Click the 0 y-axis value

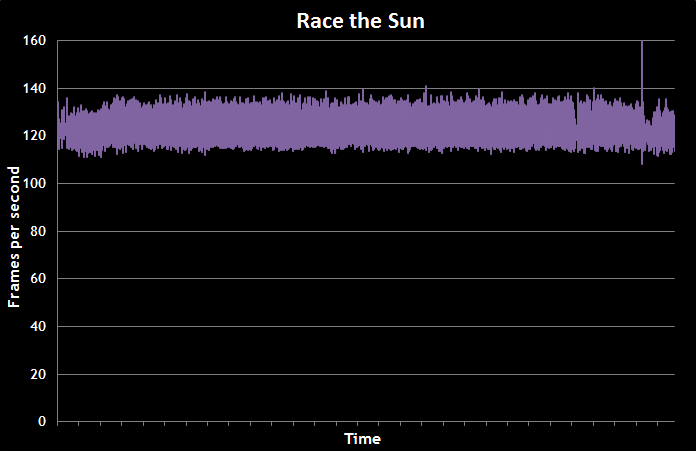42,421
